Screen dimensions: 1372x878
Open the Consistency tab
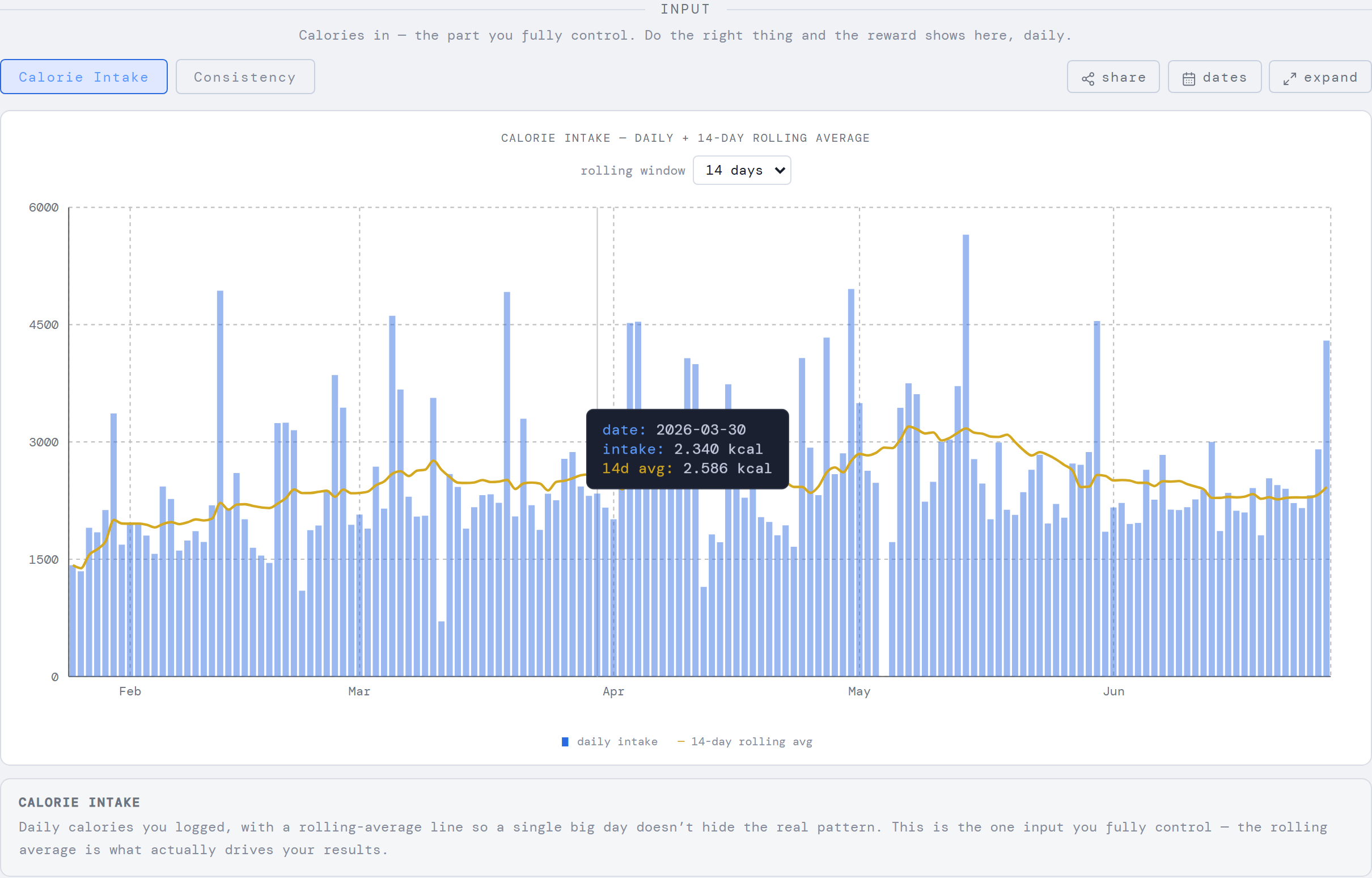click(x=245, y=77)
